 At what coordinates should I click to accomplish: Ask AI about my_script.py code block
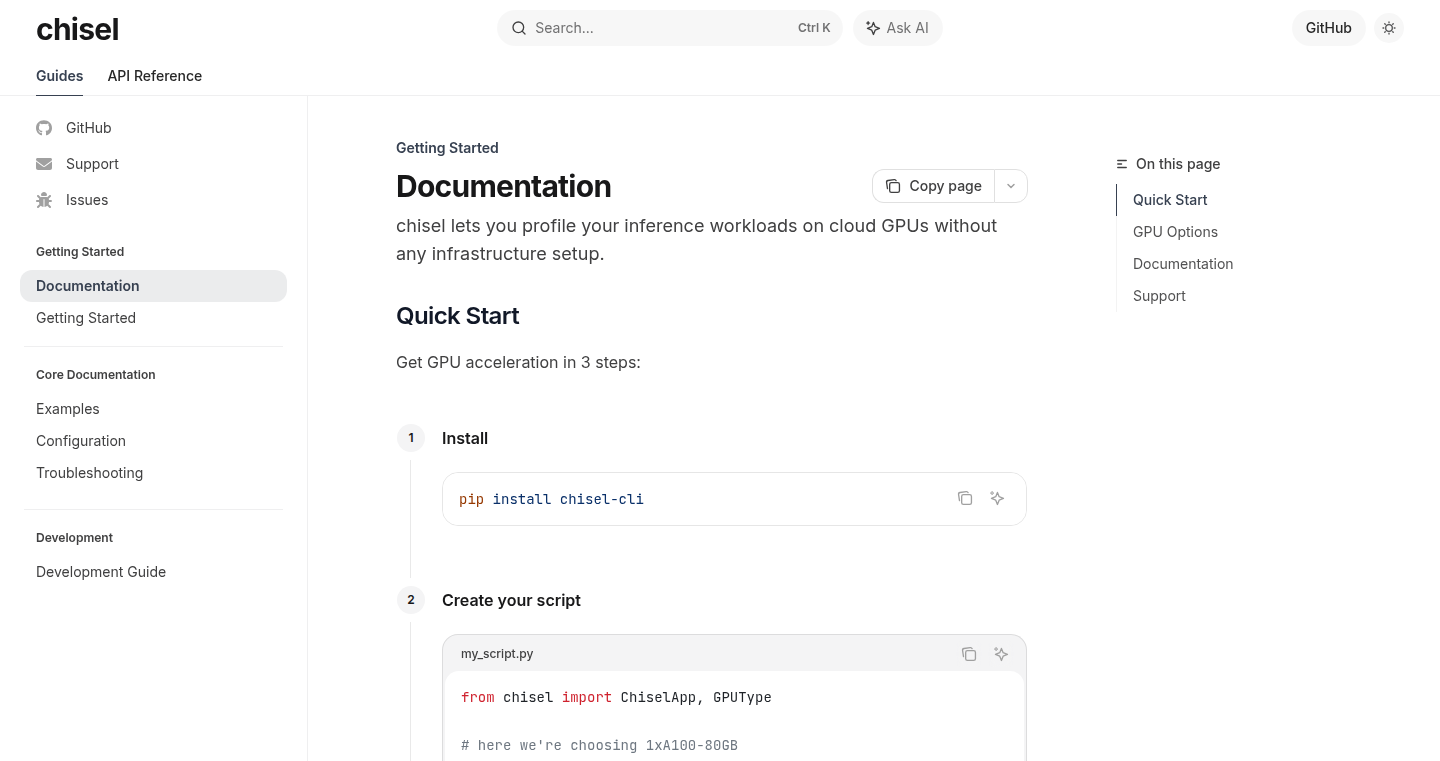[x=1001, y=654]
